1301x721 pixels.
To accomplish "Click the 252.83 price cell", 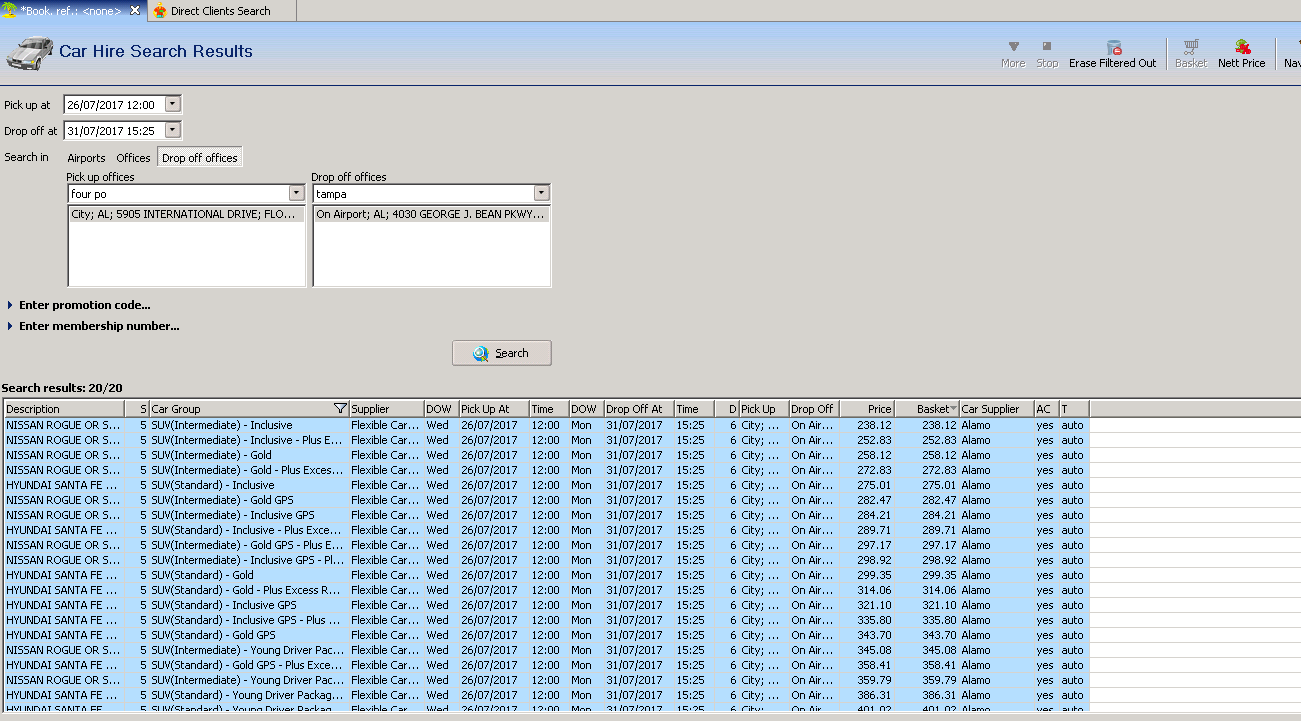I will (x=867, y=440).
